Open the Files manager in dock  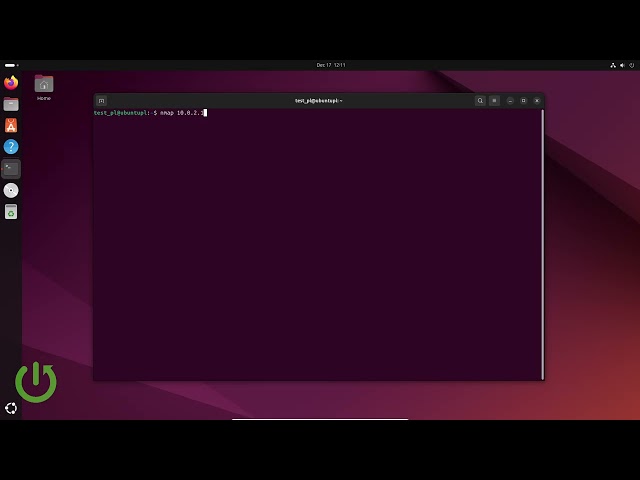coord(11,104)
